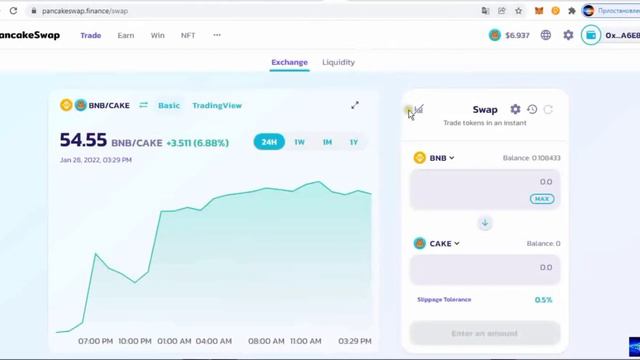This screenshot has width=640, height=360.
Task: Click the 54.55 price value
Action: (x=83, y=140)
